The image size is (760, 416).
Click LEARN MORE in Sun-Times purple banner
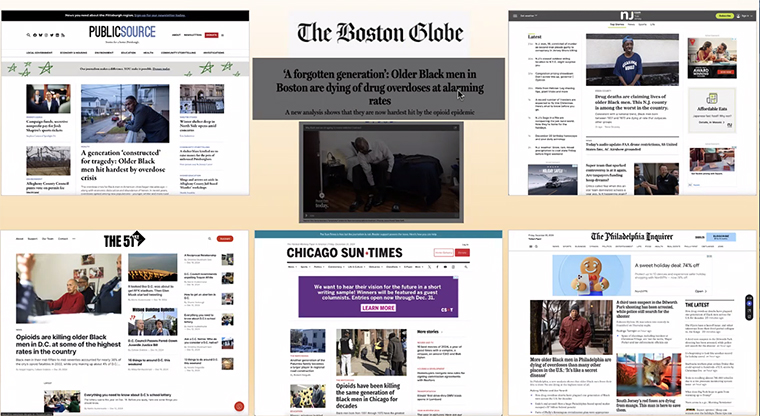point(378,308)
